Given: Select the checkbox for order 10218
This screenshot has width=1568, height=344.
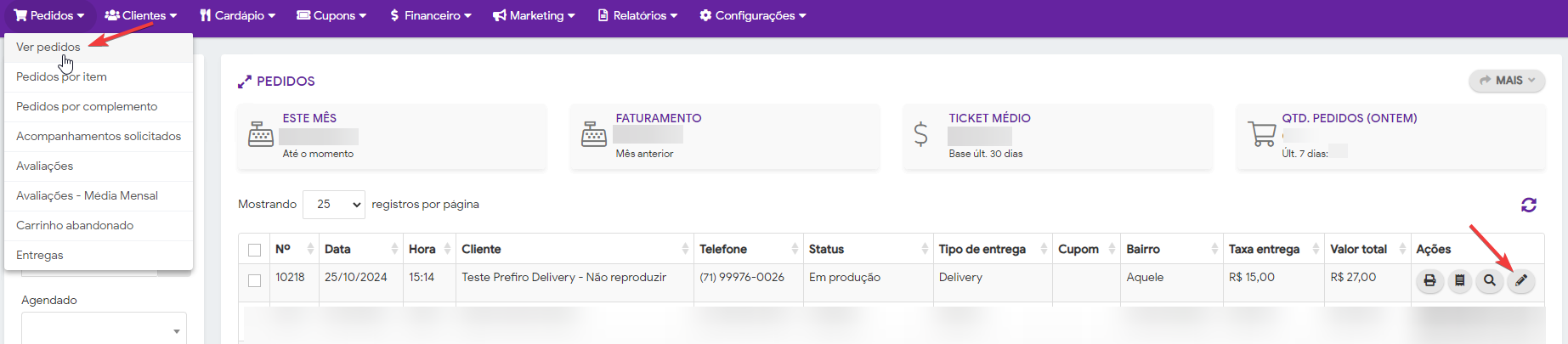Looking at the screenshot, I should click(254, 280).
